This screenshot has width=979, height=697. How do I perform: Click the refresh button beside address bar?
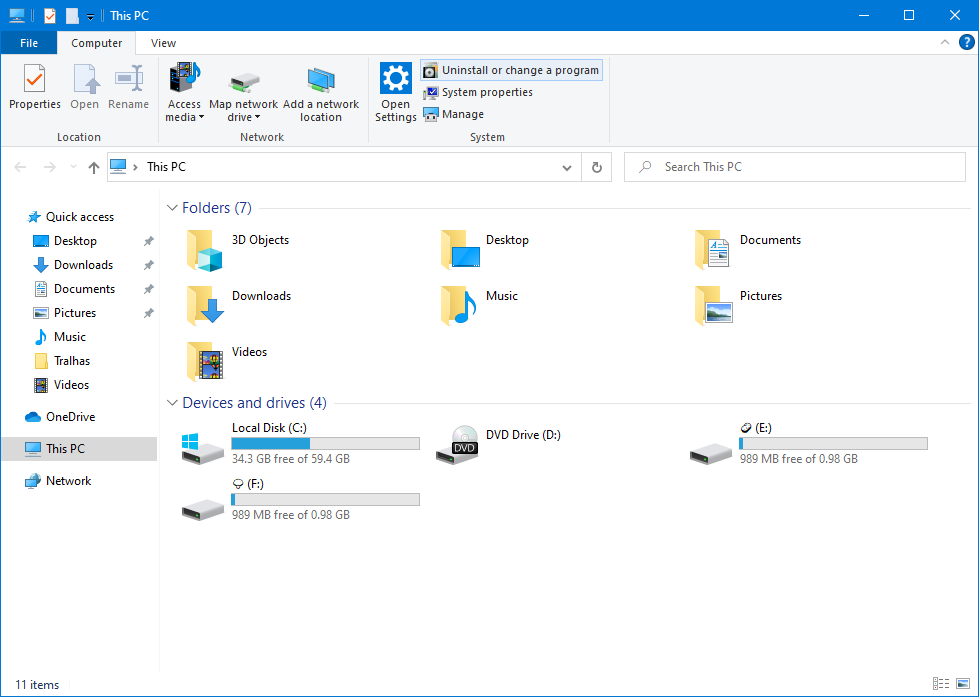coord(597,167)
